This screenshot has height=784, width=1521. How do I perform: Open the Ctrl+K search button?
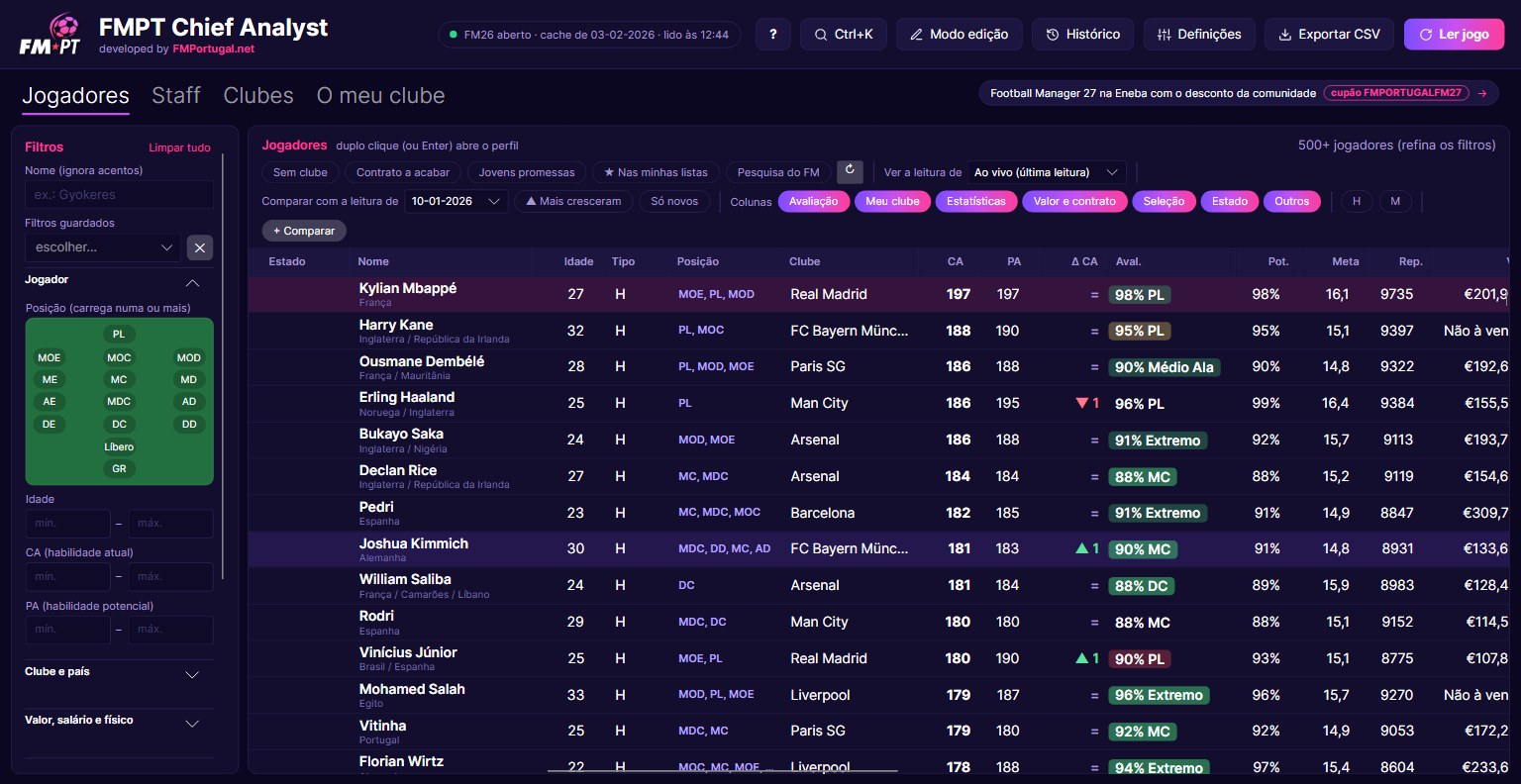(844, 34)
